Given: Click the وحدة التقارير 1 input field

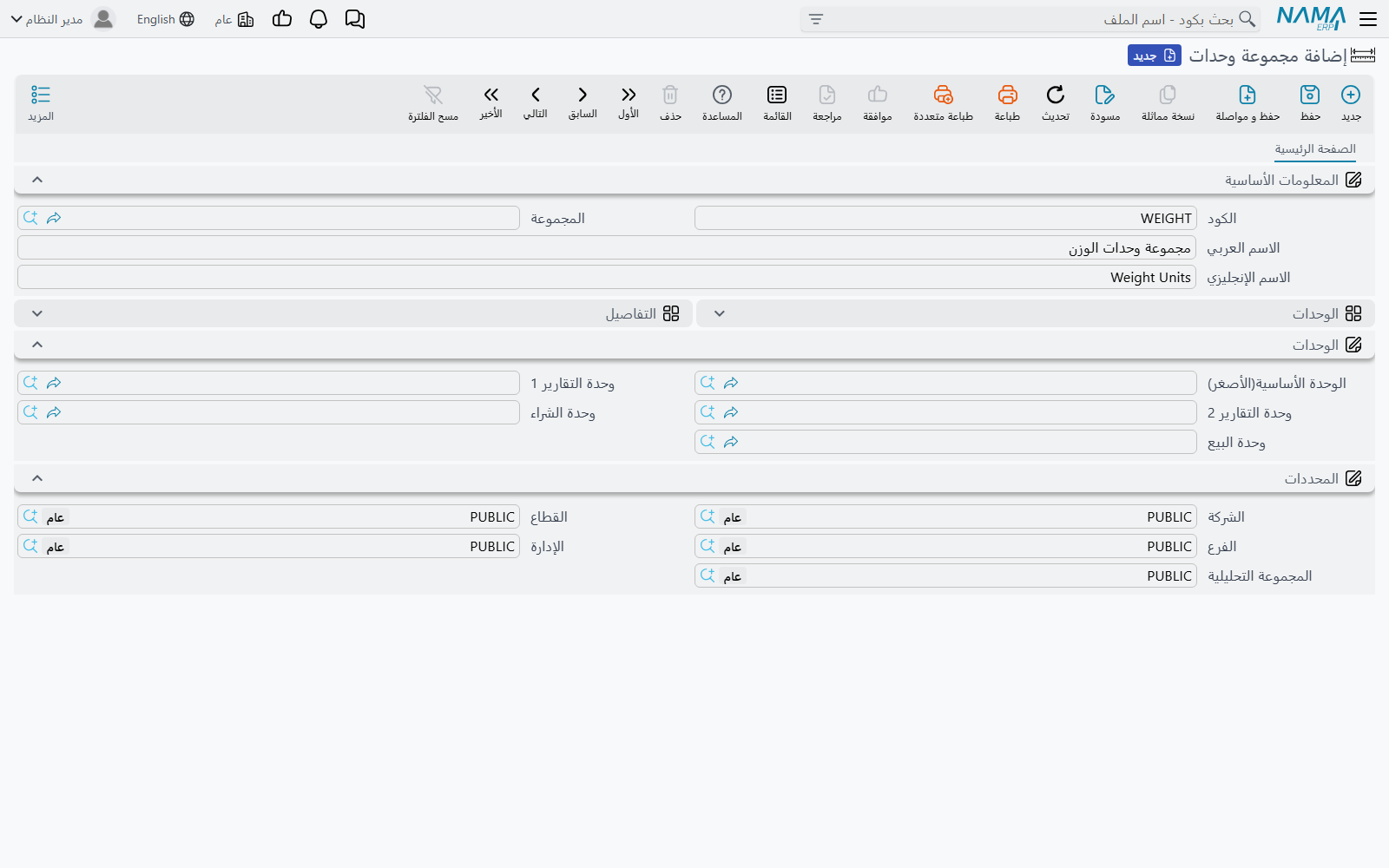Looking at the screenshot, I should 268,383.
